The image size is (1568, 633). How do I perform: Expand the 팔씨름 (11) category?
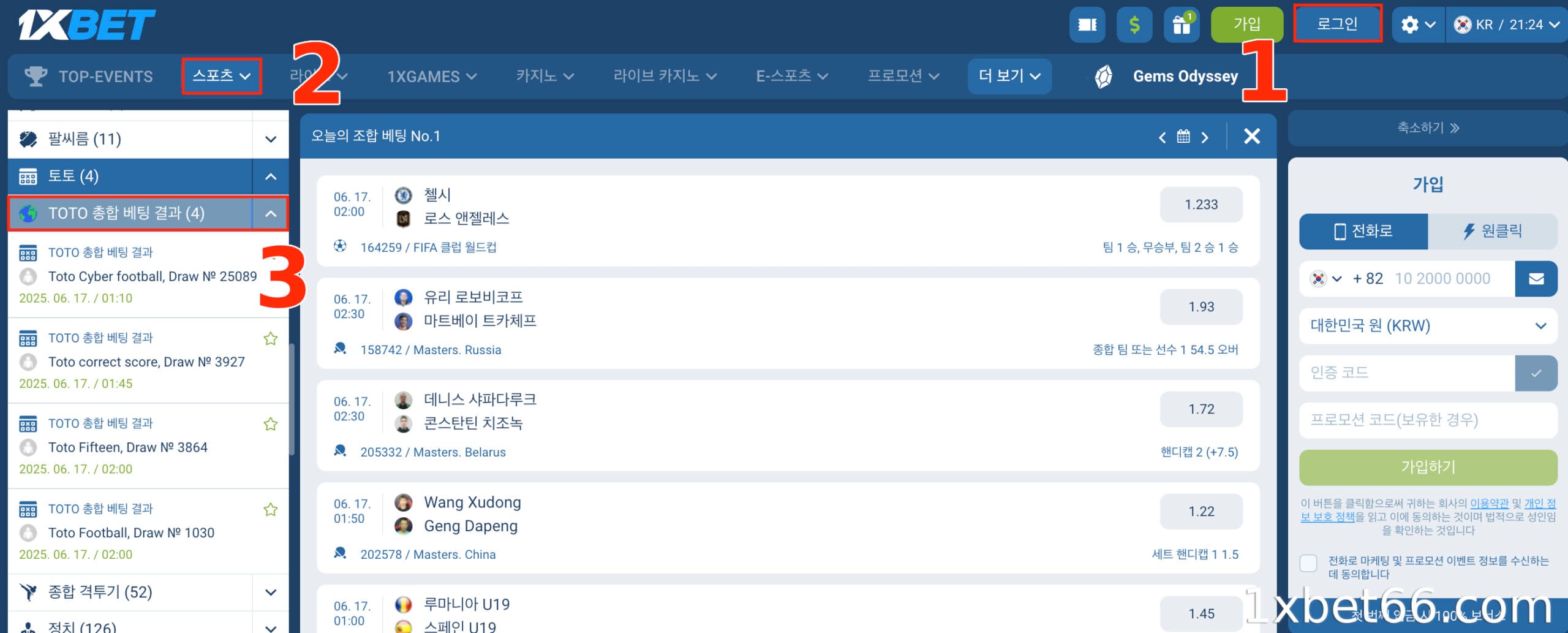270,139
